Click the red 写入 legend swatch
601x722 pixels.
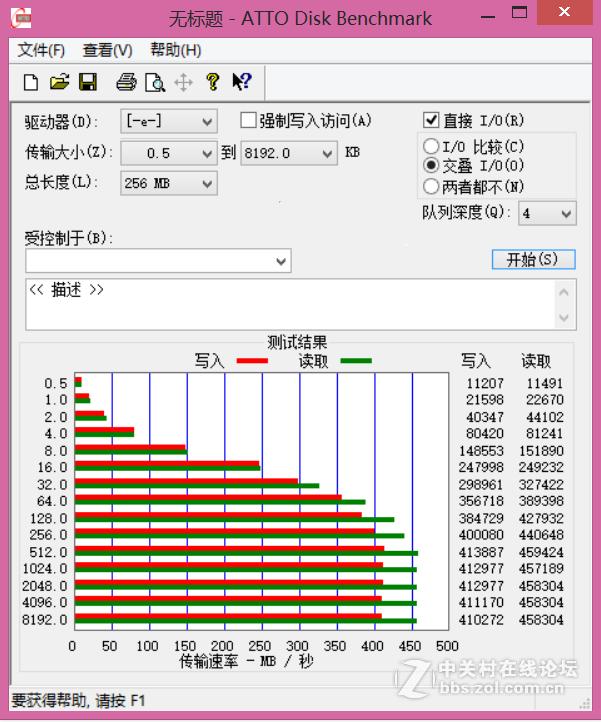252,361
